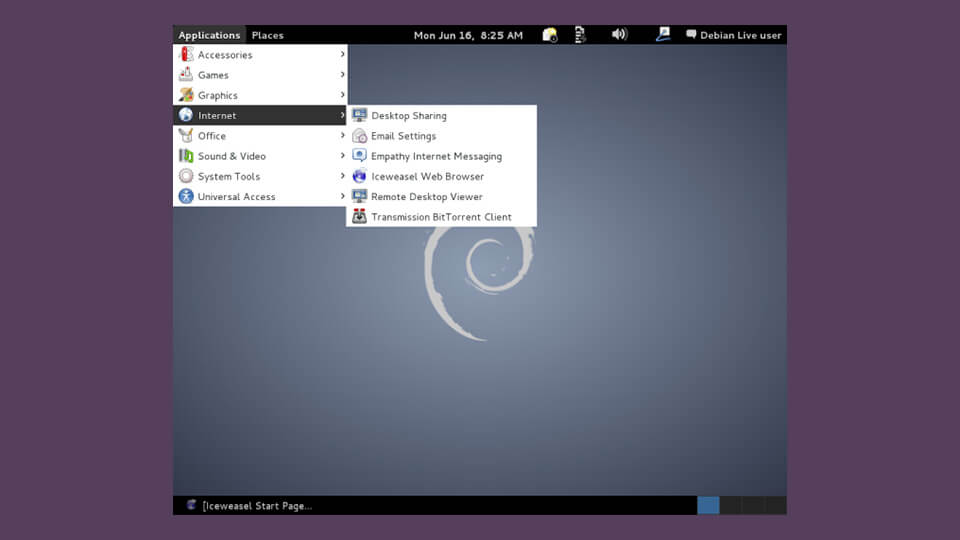The height and width of the screenshot is (540, 960).
Task: Expand the Graphics submenu arrow
Action: pyautogui.click(x=342, y=95)
